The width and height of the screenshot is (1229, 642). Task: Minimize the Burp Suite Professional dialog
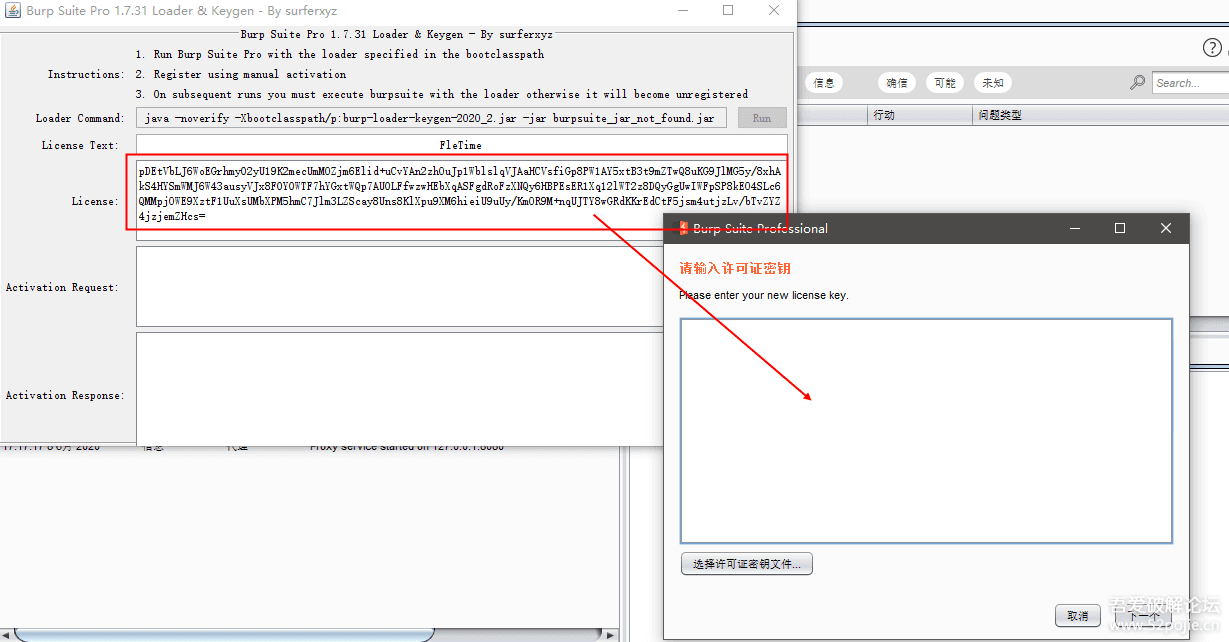(x=1074, y=228)
